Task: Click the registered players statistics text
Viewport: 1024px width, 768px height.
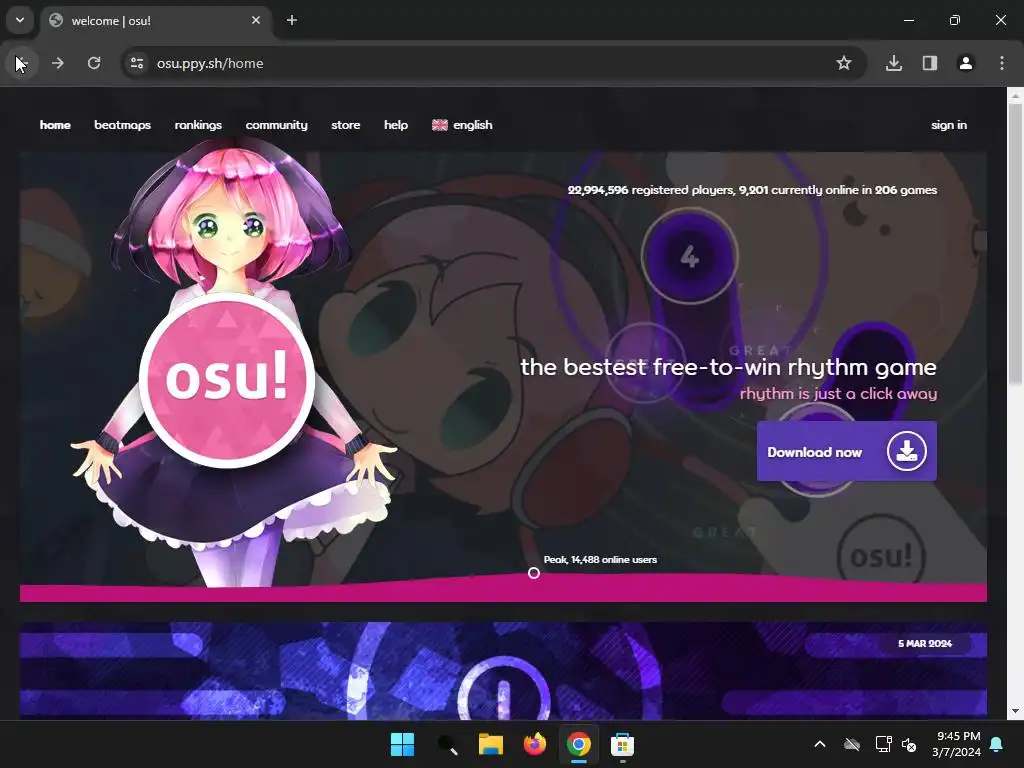Action: coord(752,190)
